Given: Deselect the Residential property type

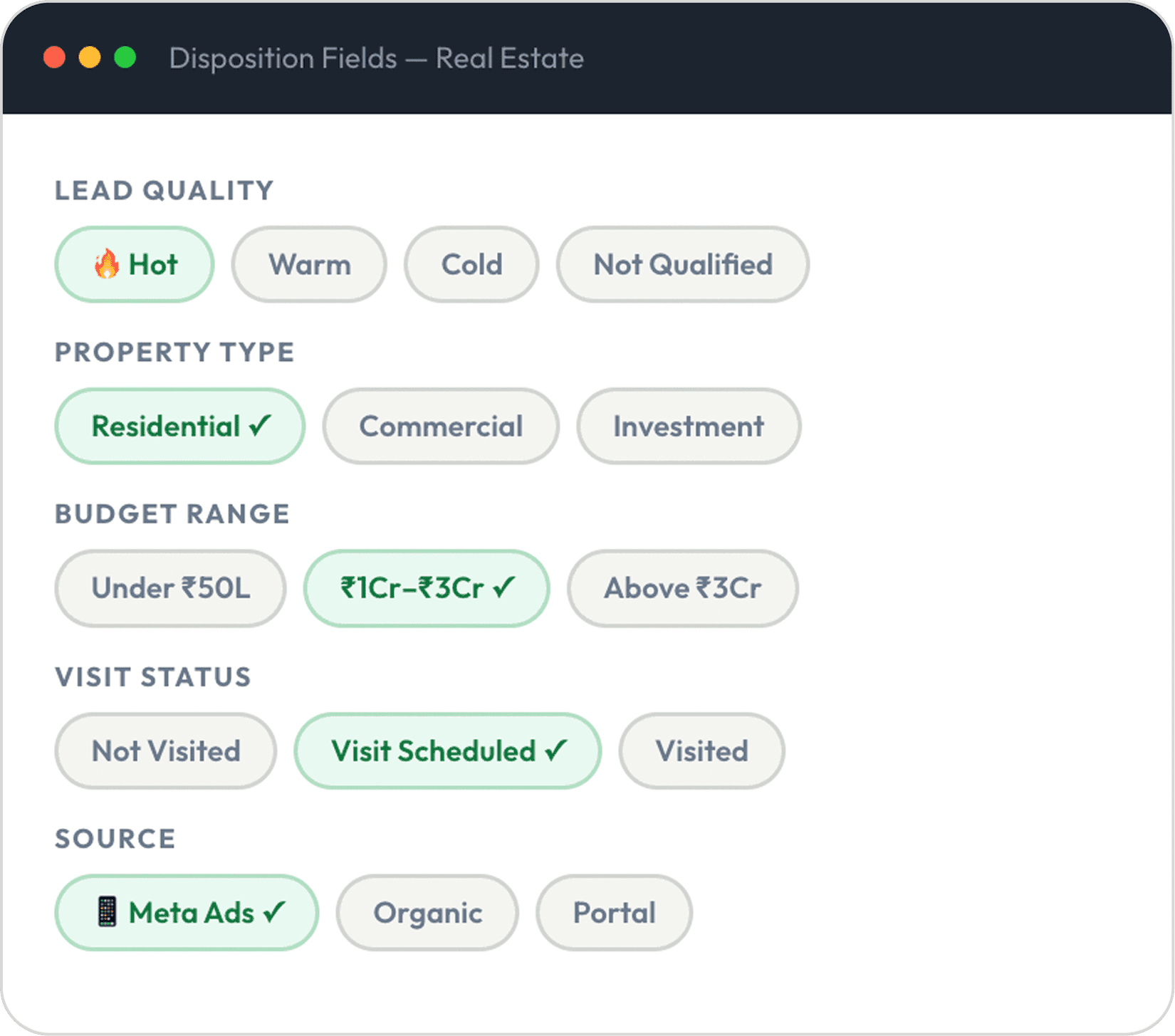Looking at the screenshot, I should [179, 427].
